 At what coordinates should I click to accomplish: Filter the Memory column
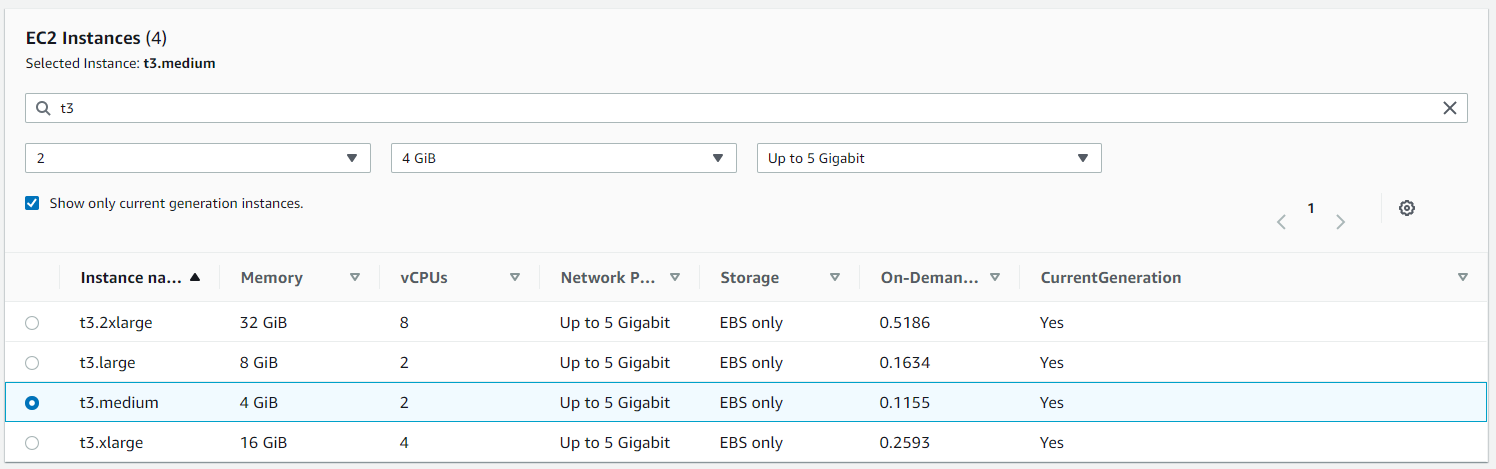[x=355, y=278]
